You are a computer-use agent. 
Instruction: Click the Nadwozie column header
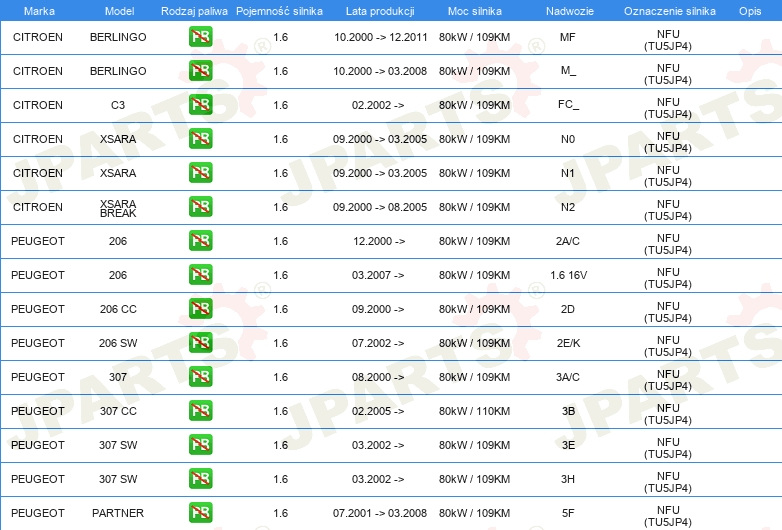(570, 11)
